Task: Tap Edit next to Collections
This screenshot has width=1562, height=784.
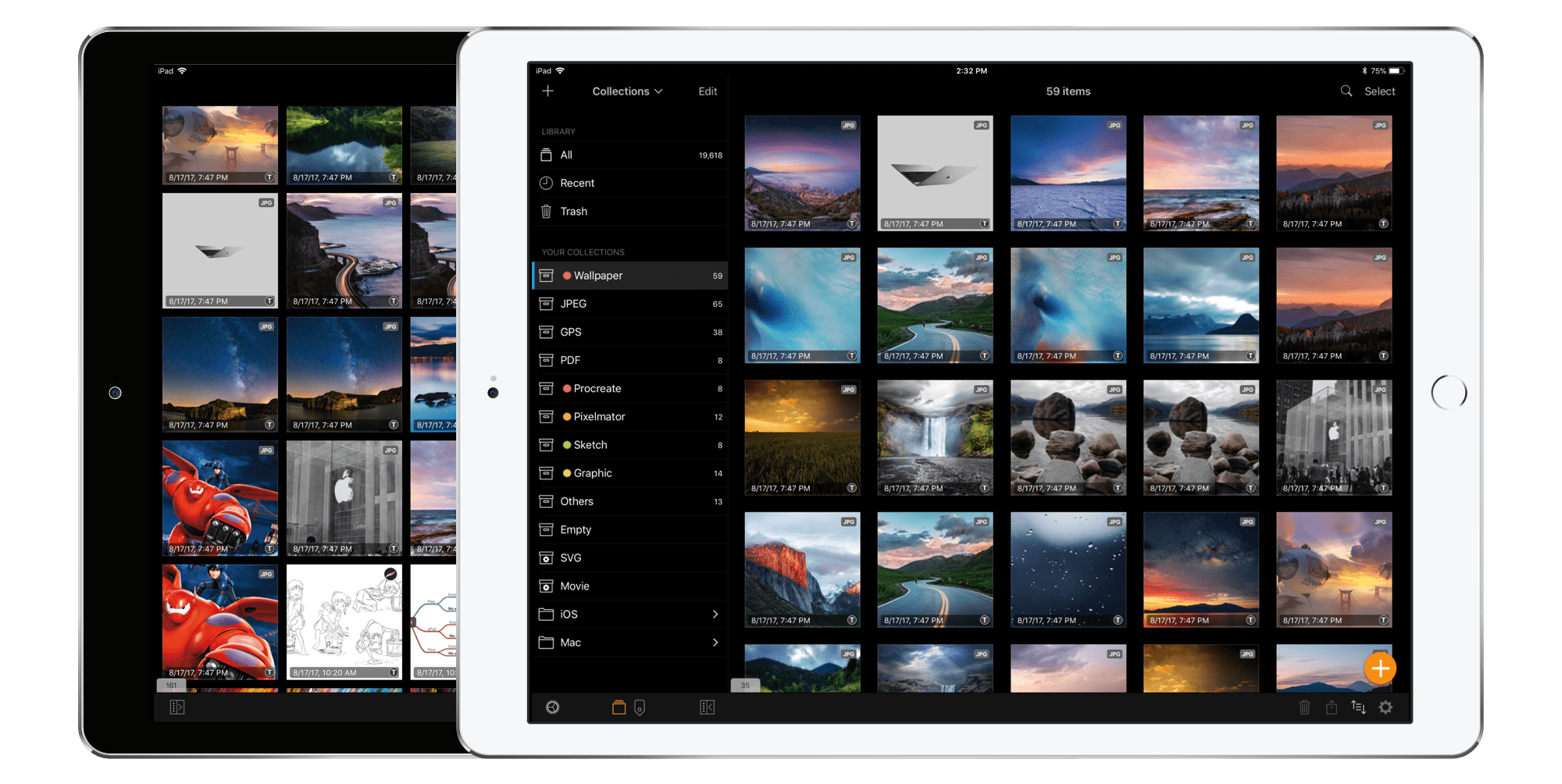Action: 707,91
